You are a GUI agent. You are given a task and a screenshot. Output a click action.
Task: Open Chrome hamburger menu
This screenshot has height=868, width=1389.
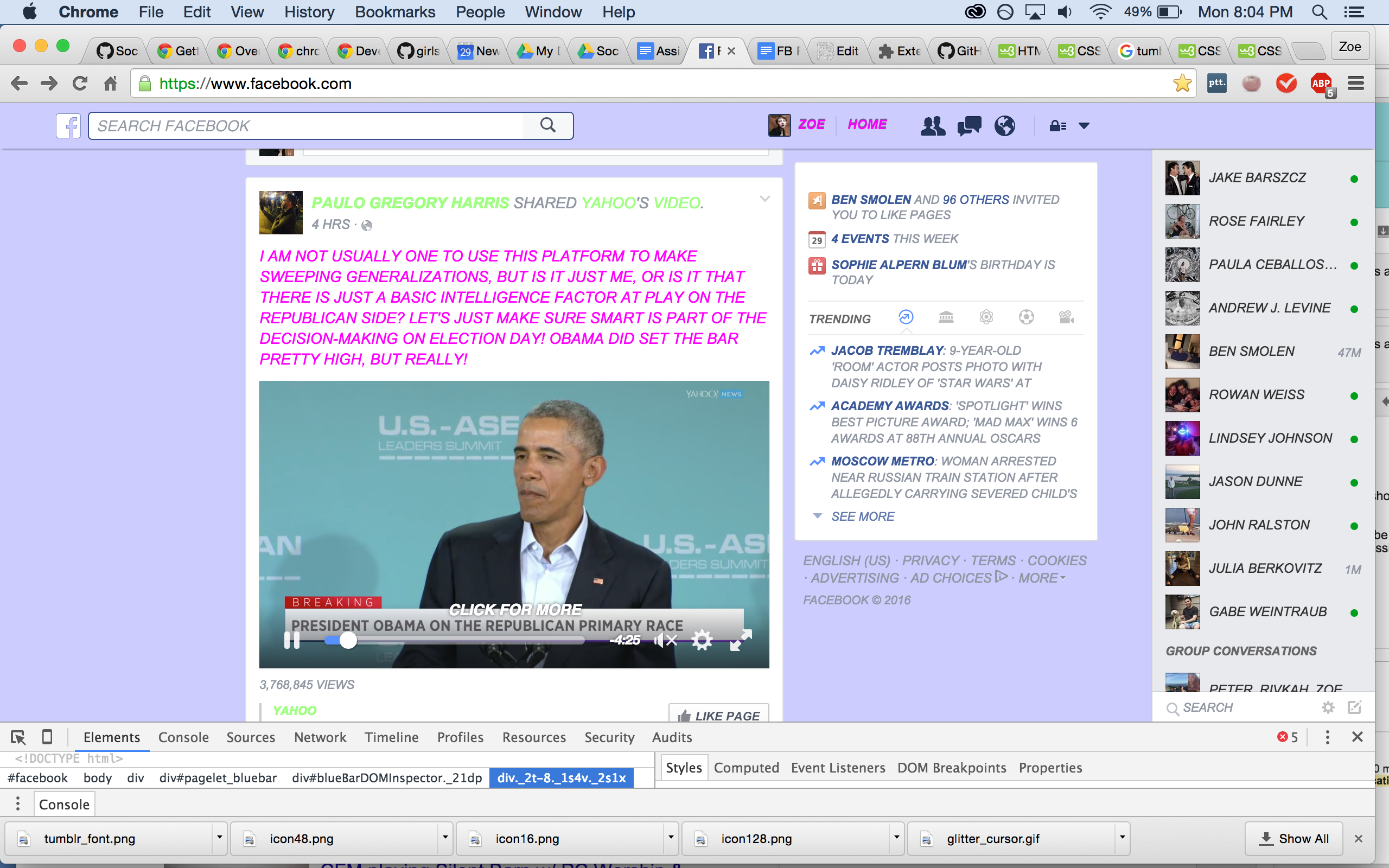click(x=1356, y=83)
